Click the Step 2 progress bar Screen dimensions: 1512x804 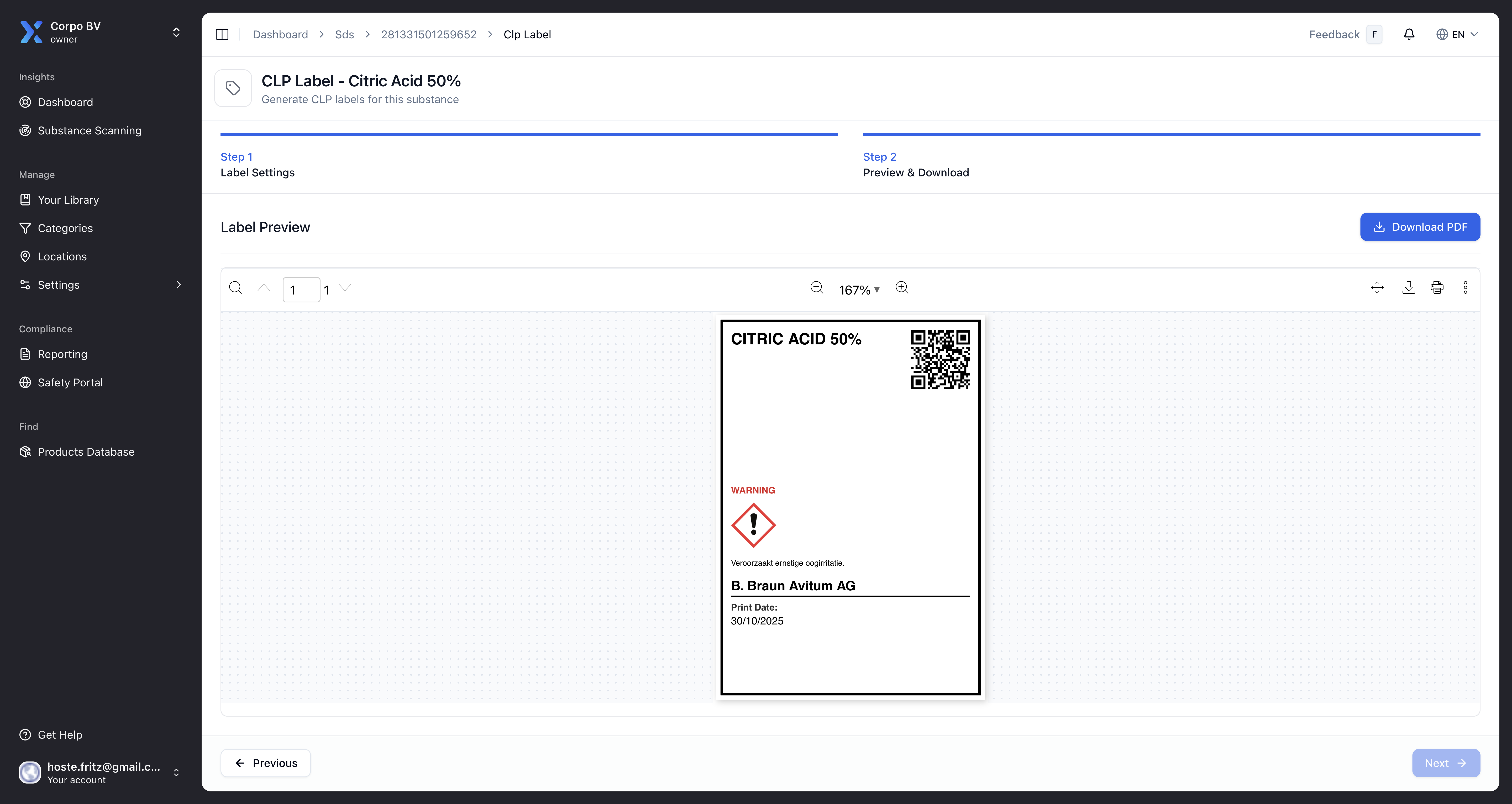(1170, 134)
